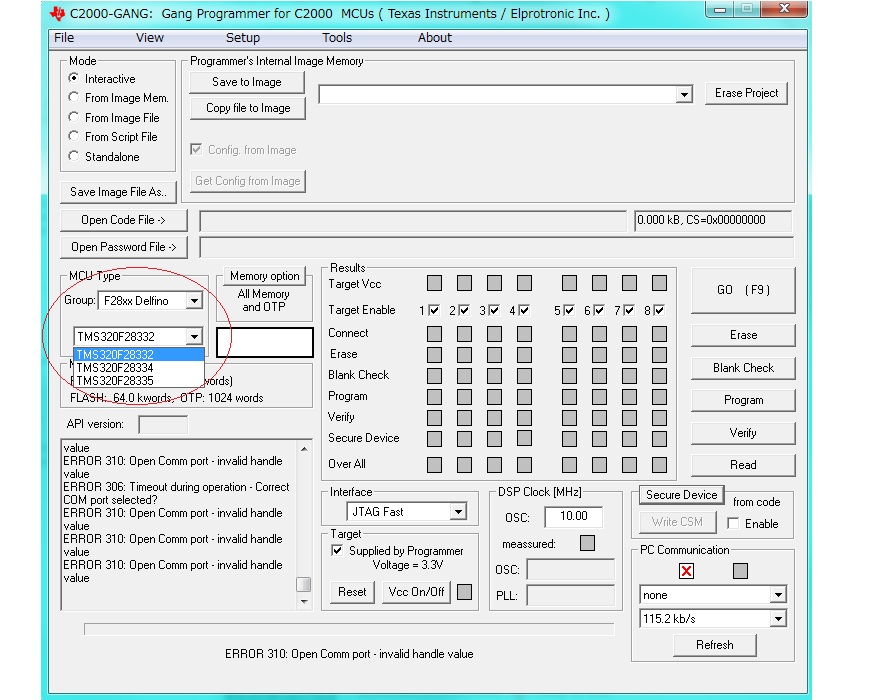Click the Open Code File button
This screenshot has height=700, width=869.
point(124,220)
